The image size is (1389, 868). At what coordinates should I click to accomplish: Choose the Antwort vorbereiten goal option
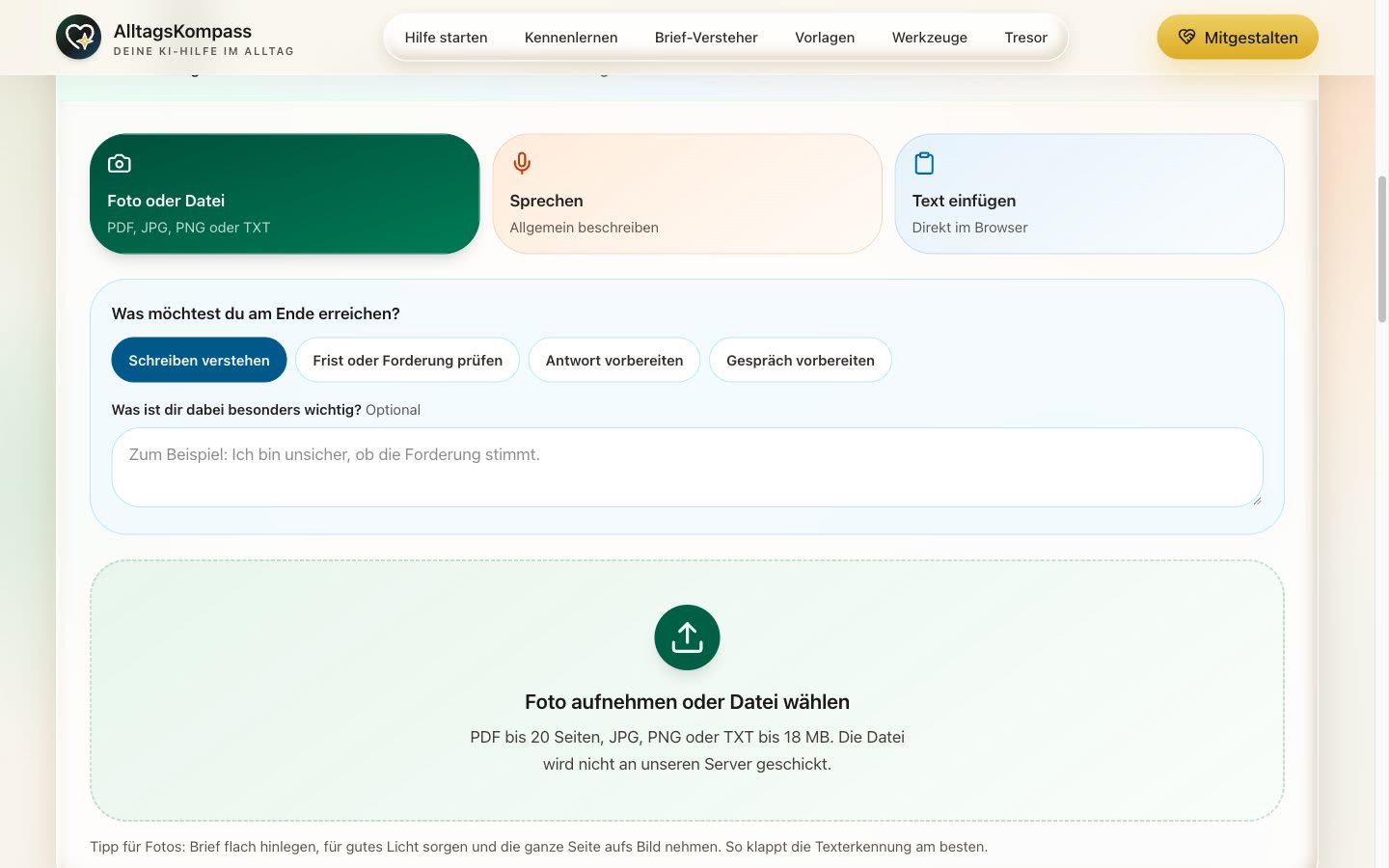coord(614,360)
